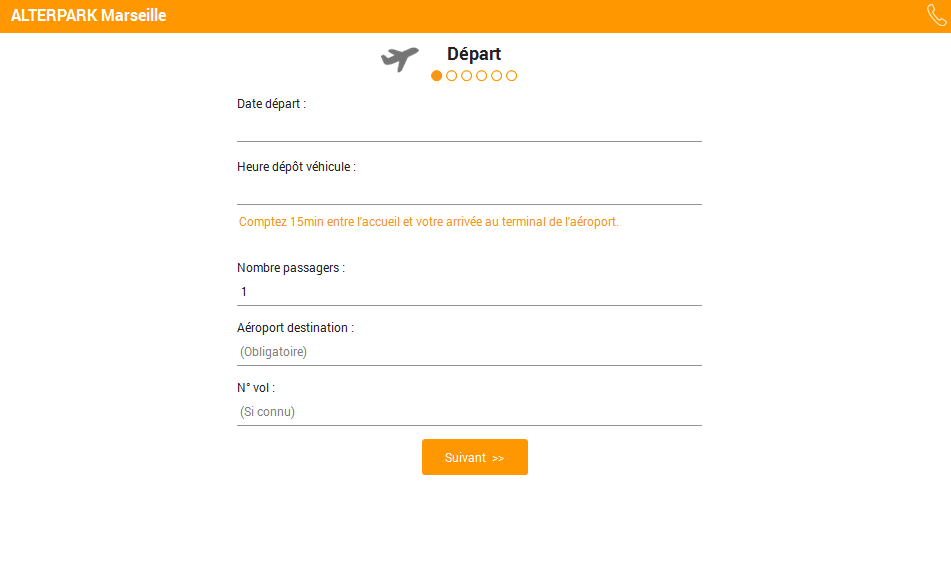Click the Aéroport destination (Obligatoire) field

(469, 352)
